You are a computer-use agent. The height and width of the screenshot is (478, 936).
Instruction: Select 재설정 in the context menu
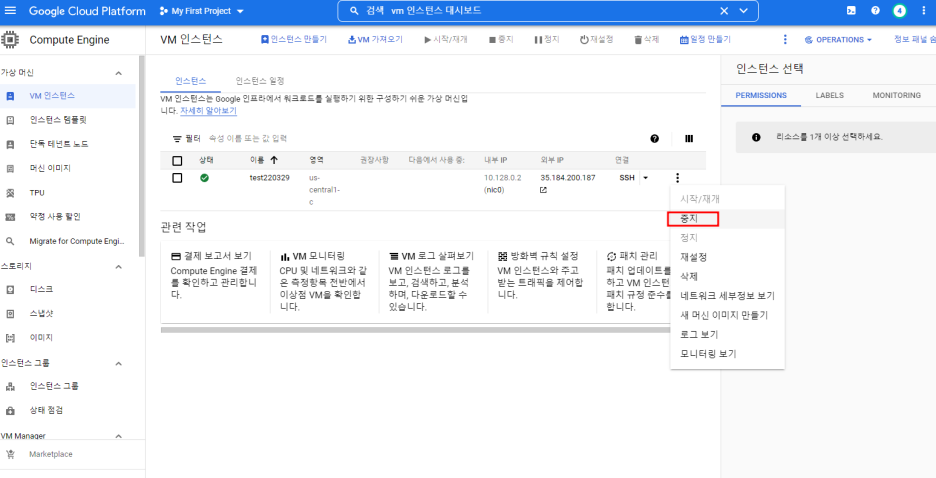point(728,257)
